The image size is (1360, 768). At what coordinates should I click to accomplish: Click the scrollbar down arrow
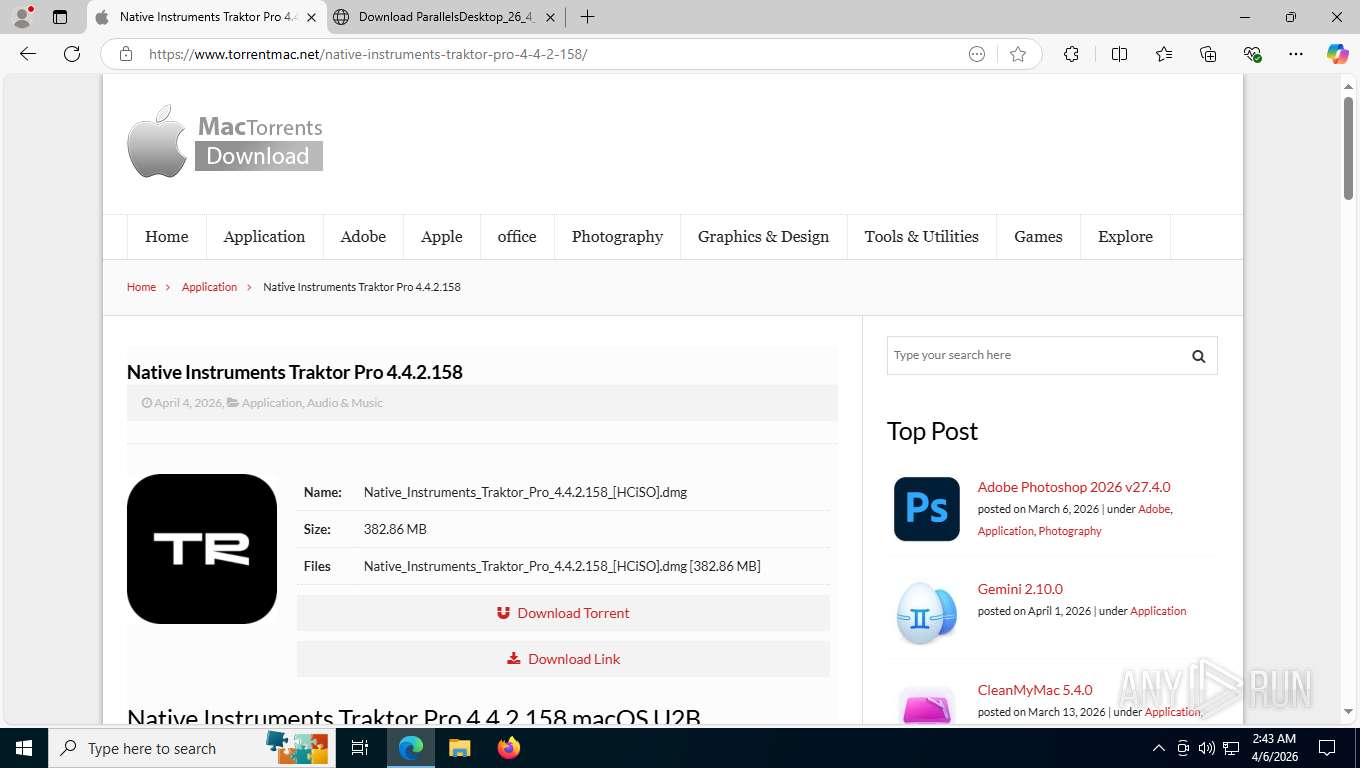pyautogui.click(x=1348, y=712)
